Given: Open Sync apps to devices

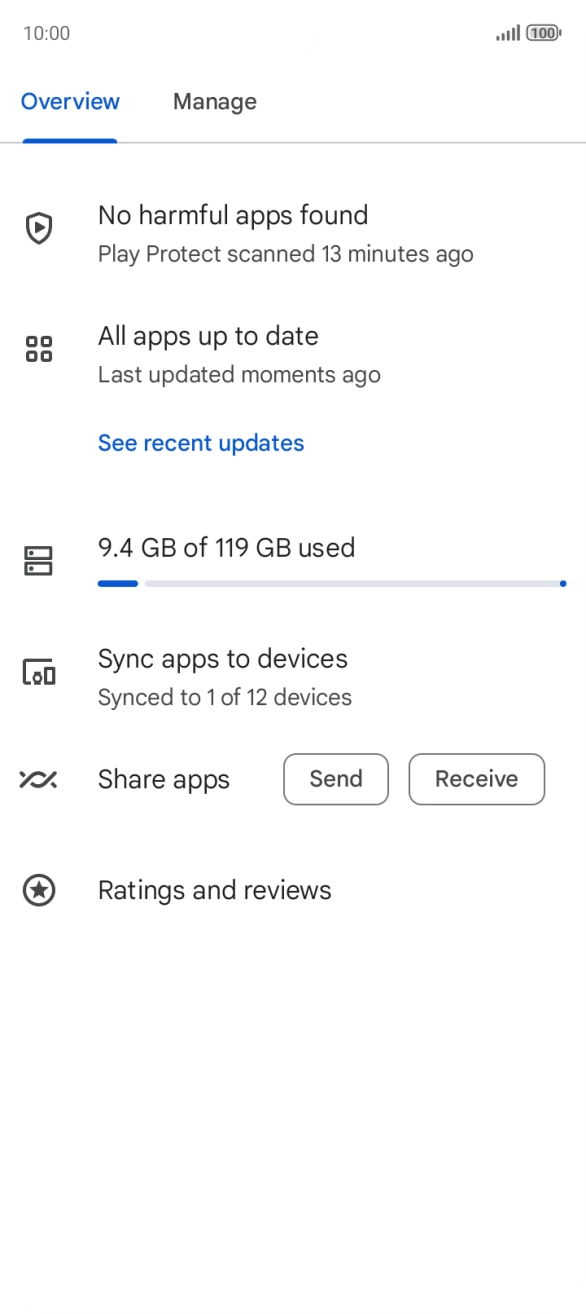Looking at the screenshot, I should [293, 677].
